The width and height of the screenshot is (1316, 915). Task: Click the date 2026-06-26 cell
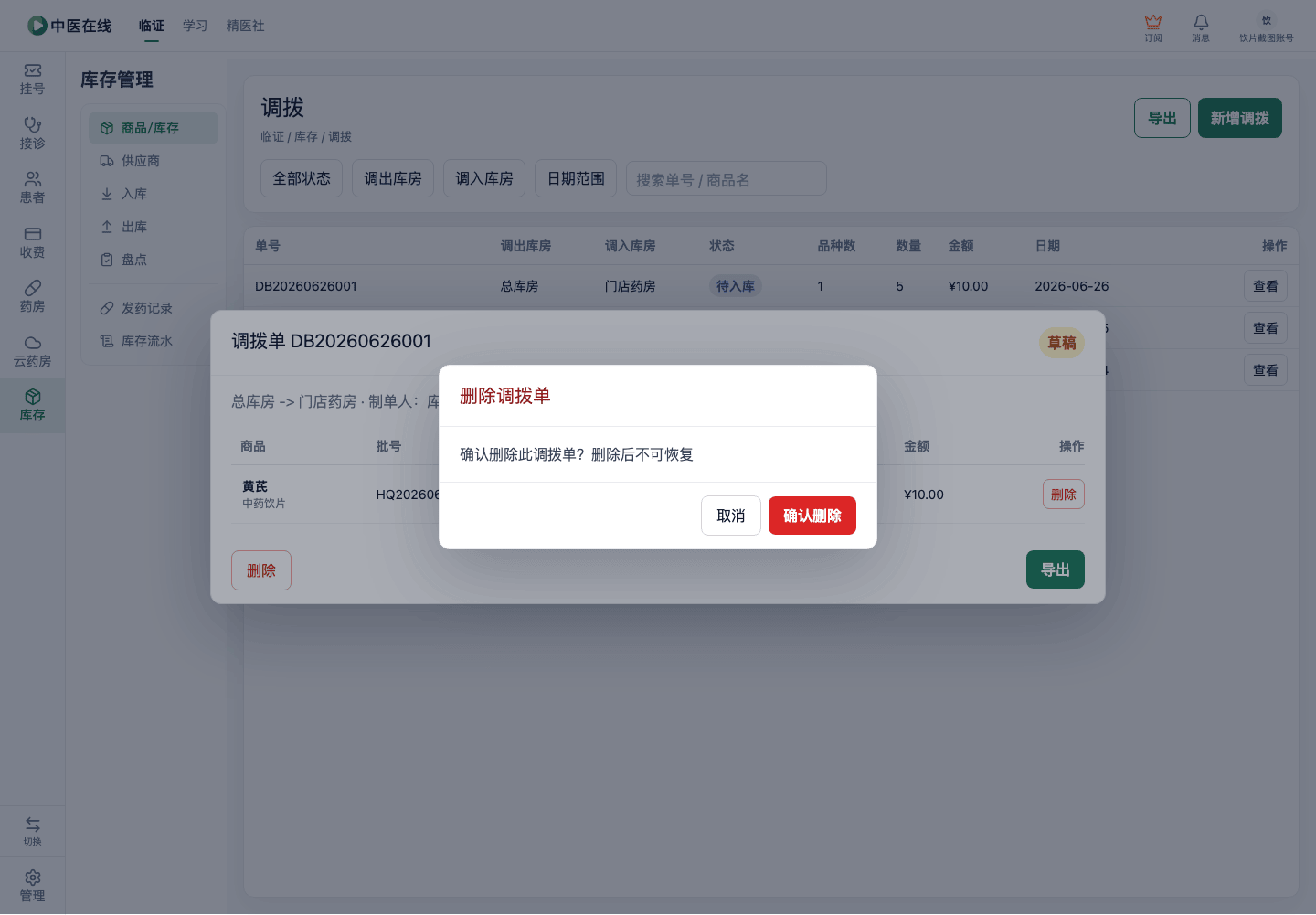[x=1072, y=286]
